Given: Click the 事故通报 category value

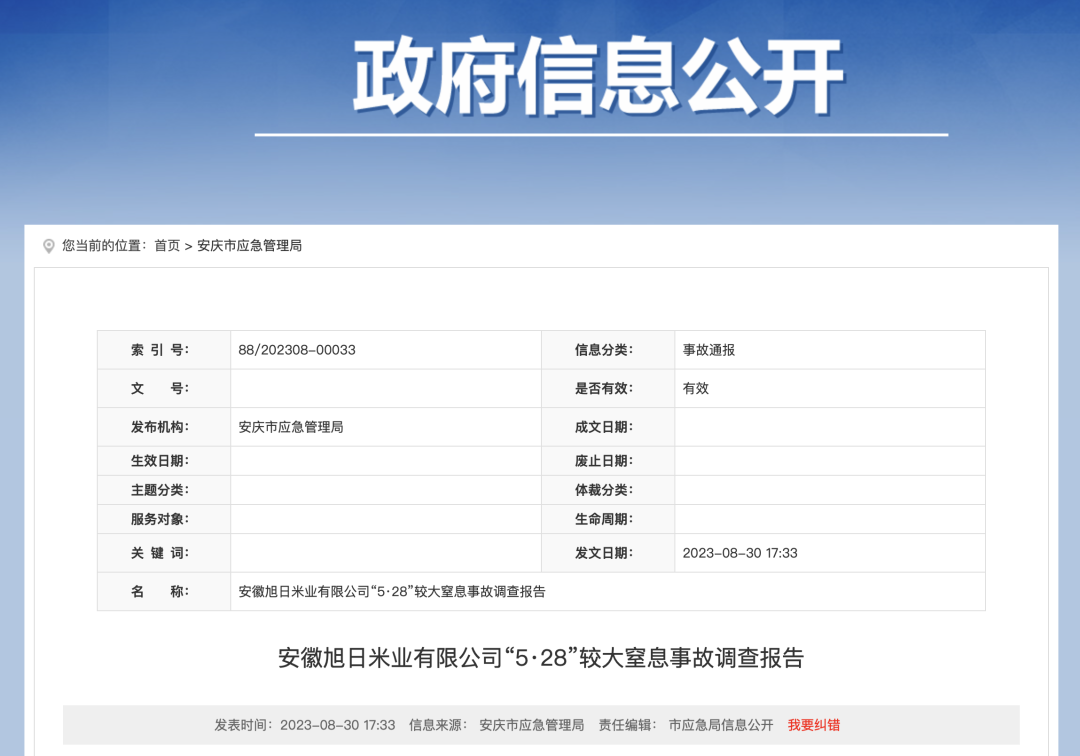Looking at the screenshot, I should pyautogui.click(x=709, y=350).
